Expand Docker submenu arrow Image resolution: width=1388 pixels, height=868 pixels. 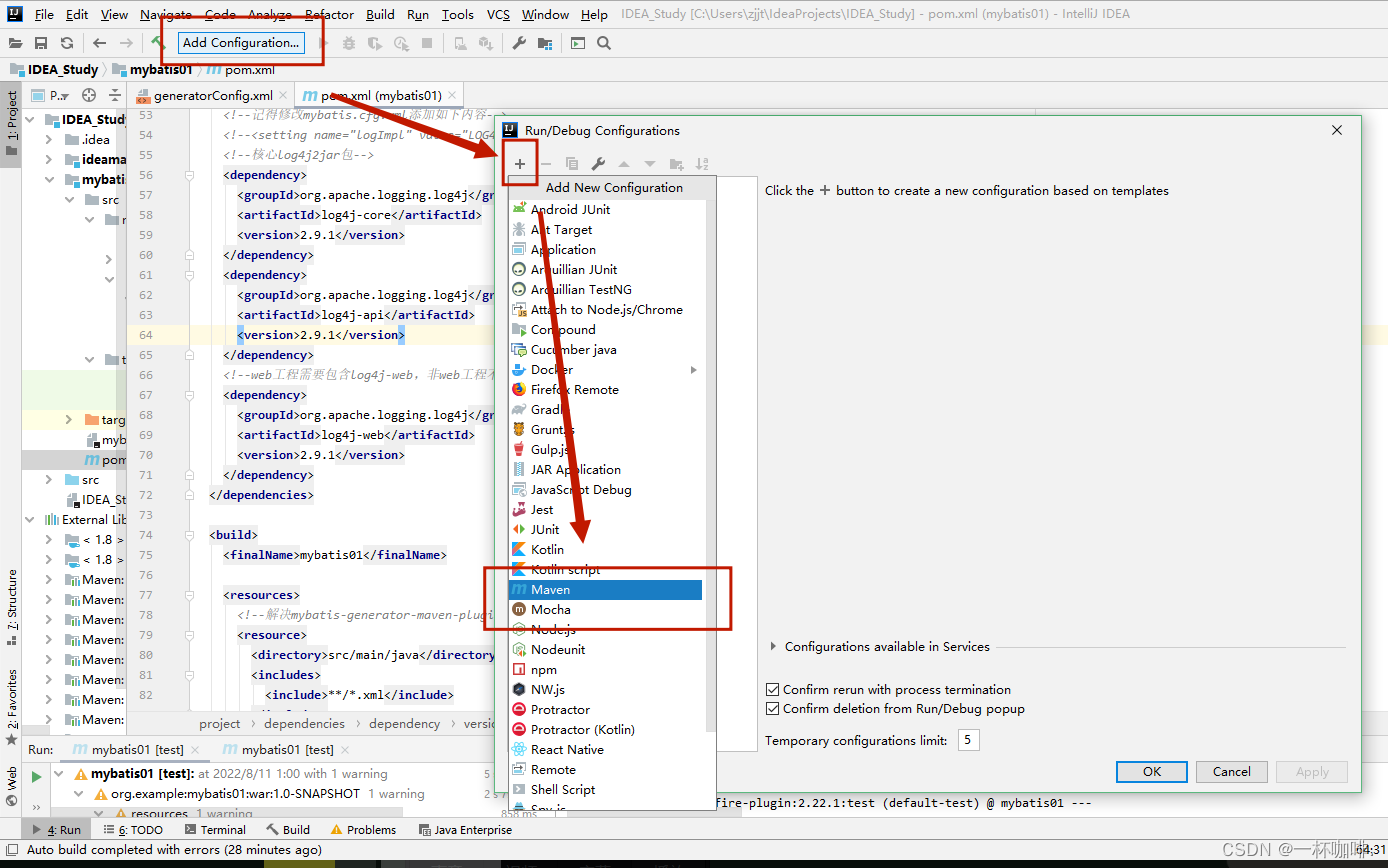[x=693, y=370]
